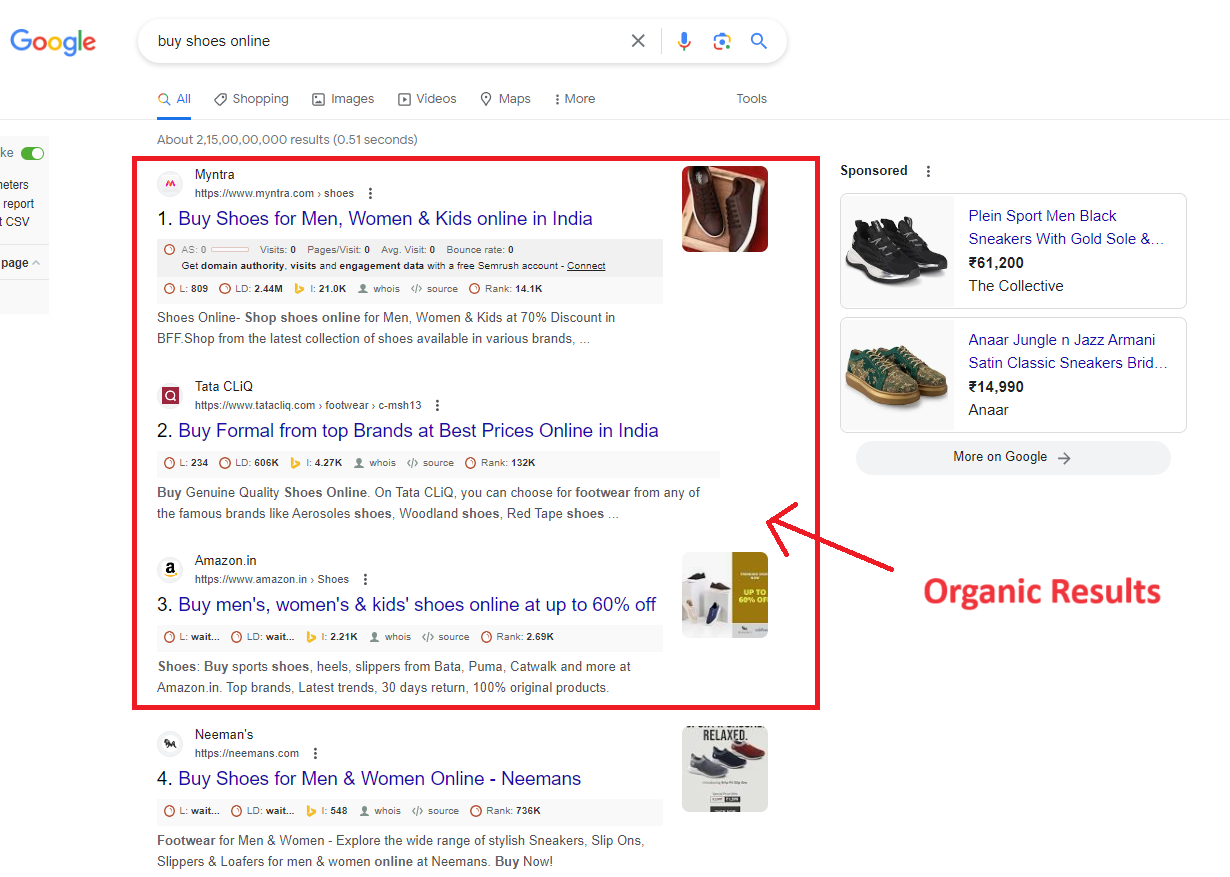
Task: Toggle the green SEO extension switch
Action: [x=33, y=153]
